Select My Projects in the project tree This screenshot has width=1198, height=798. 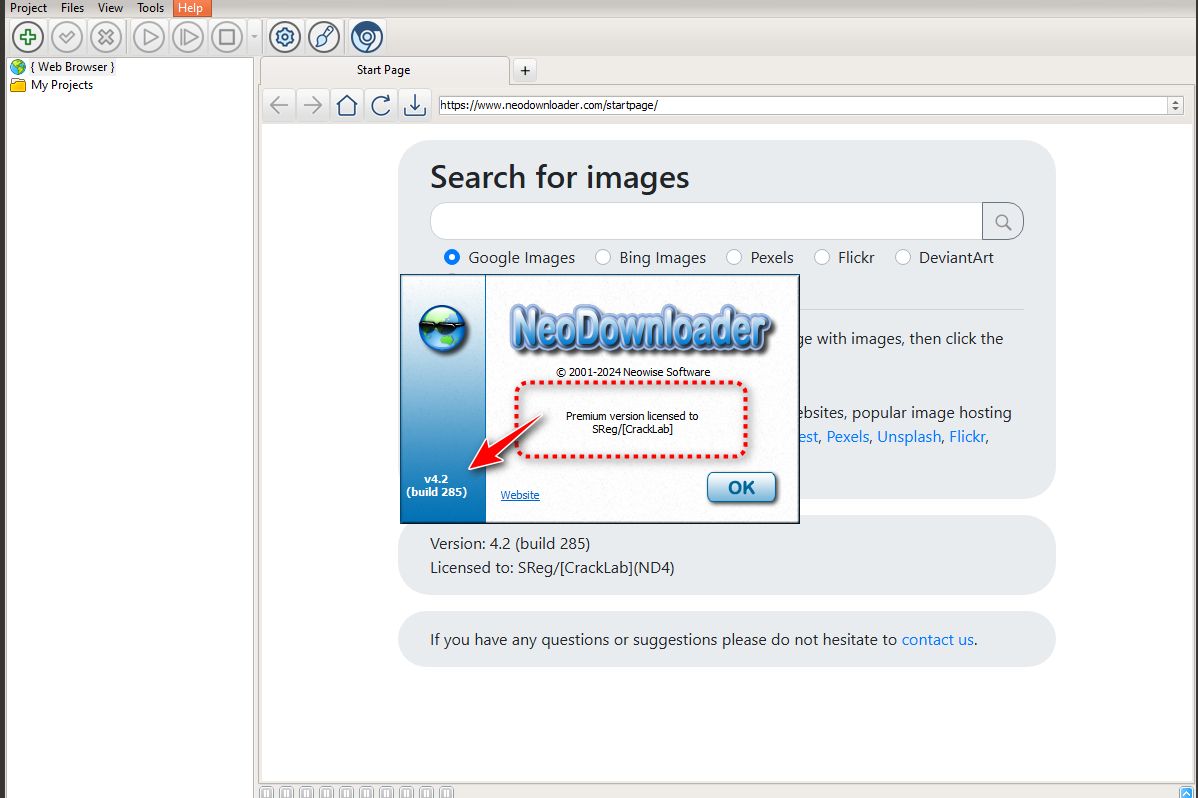pyautogui.click(x=62, y=85)
